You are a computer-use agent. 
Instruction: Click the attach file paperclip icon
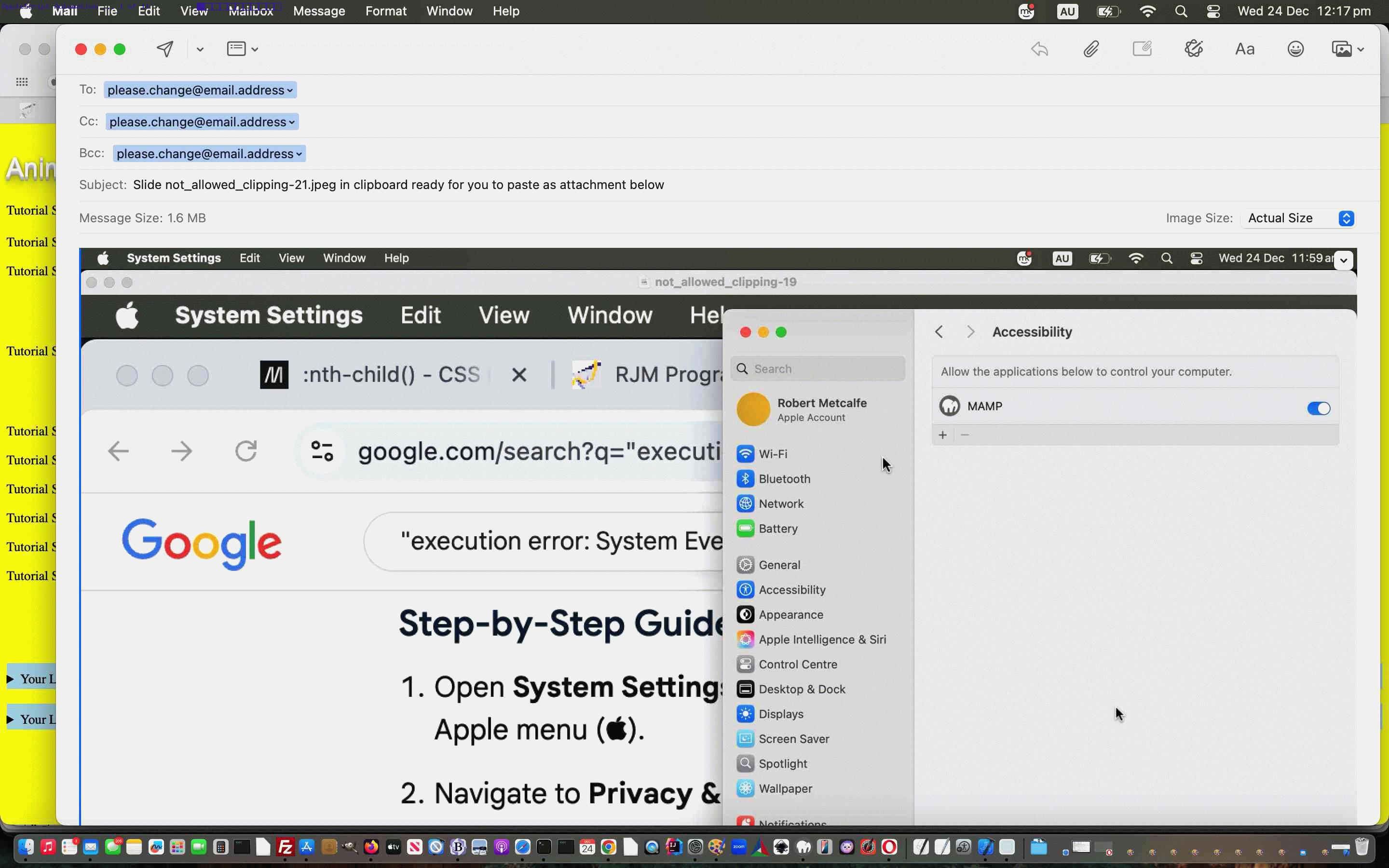coord(1090,49)
